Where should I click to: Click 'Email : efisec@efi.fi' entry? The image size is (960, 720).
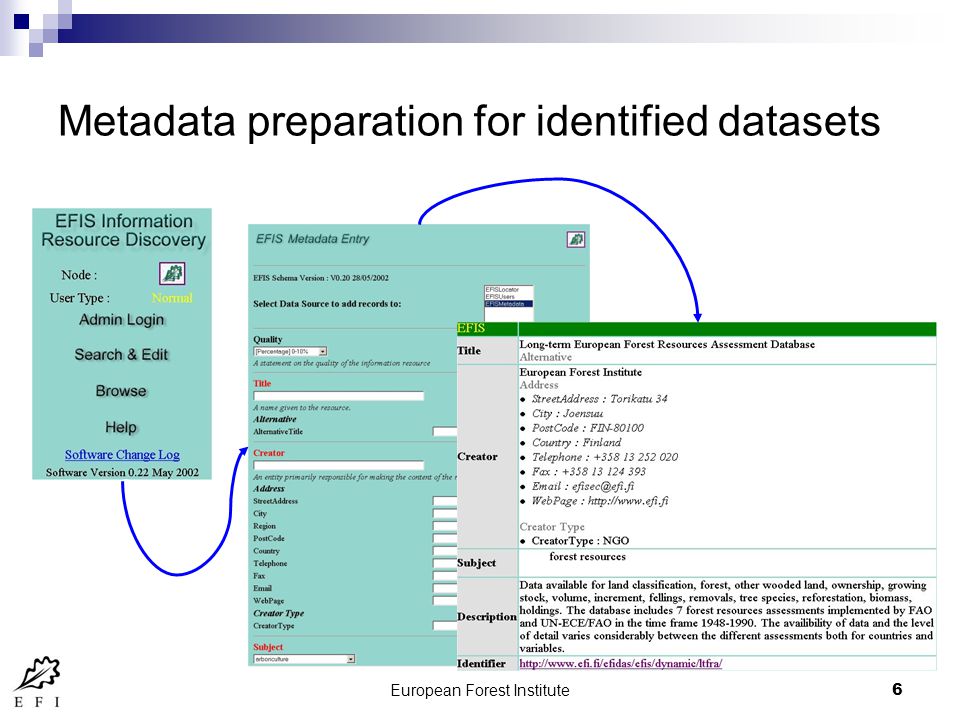coord(583,486)
